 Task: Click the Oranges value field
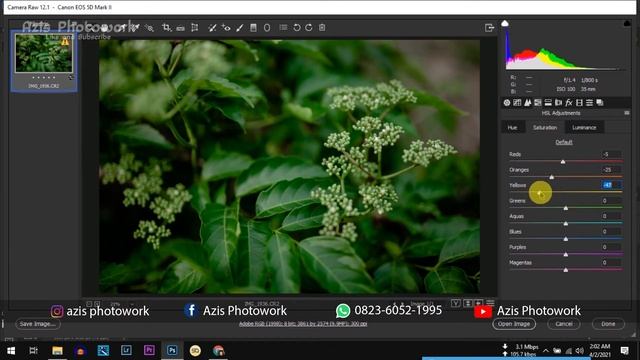click(611, 170)
